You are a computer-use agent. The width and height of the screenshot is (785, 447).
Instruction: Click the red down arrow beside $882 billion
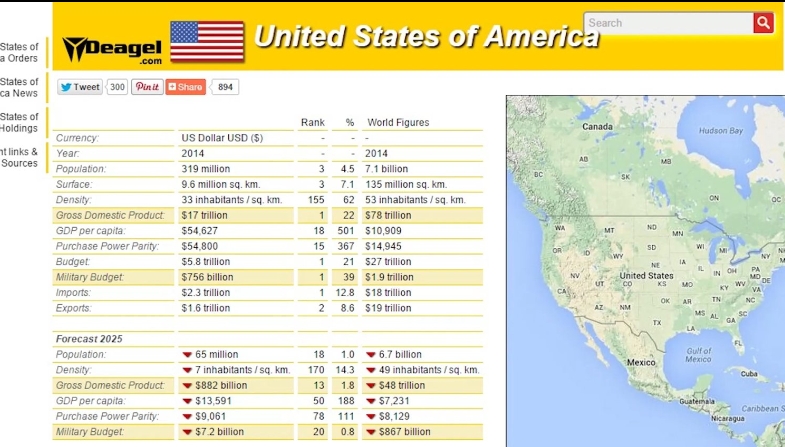point(187,385)
